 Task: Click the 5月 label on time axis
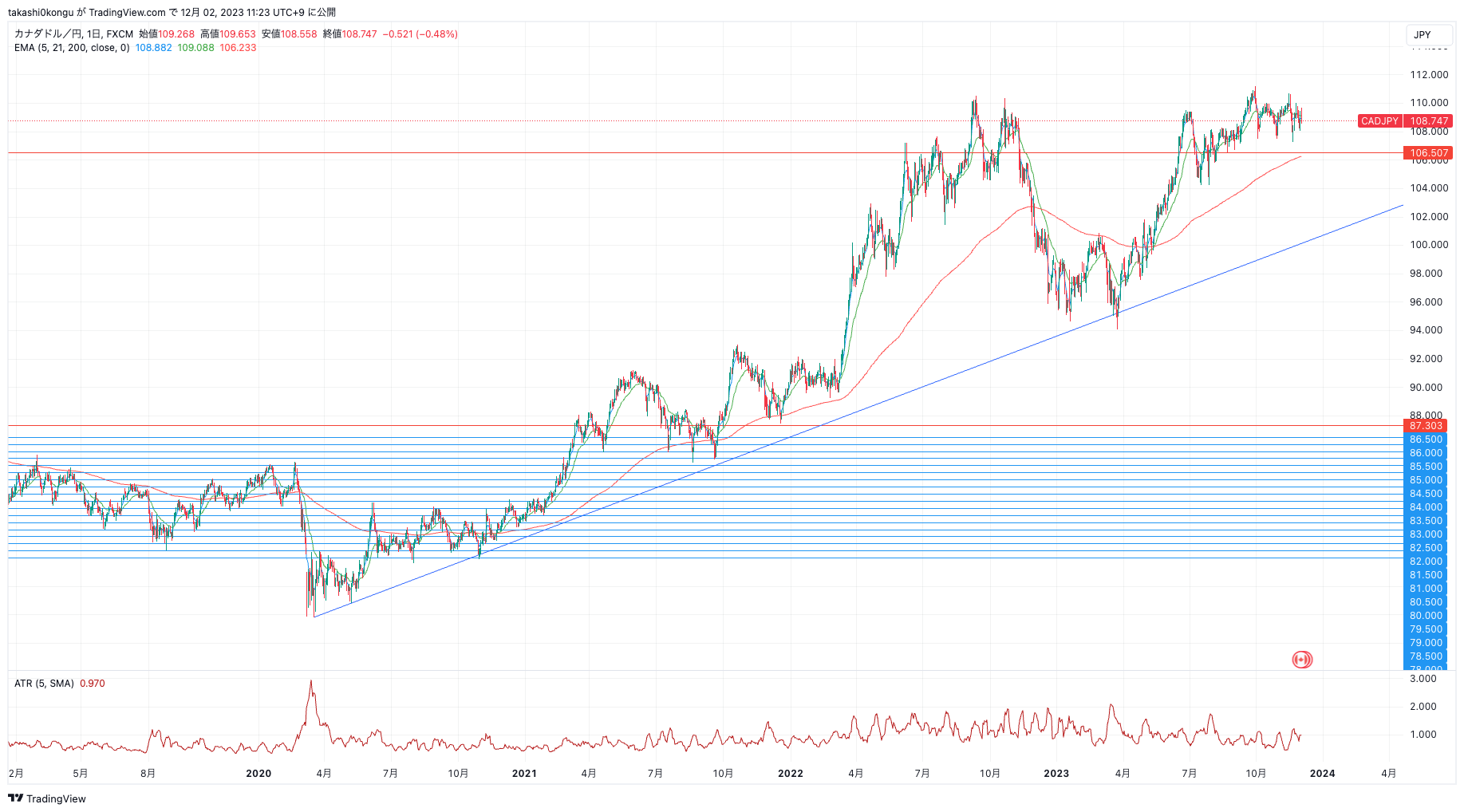[x=81, y=774]
